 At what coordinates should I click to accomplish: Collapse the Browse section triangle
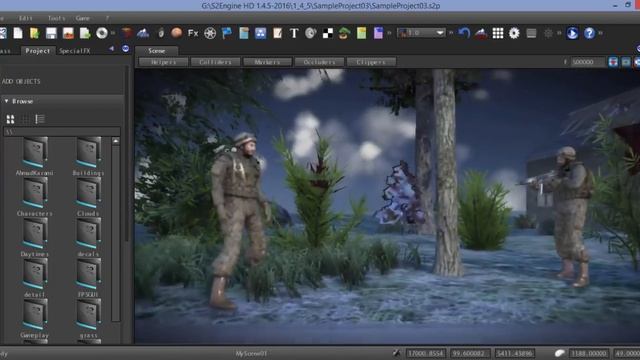coord(7,101)
